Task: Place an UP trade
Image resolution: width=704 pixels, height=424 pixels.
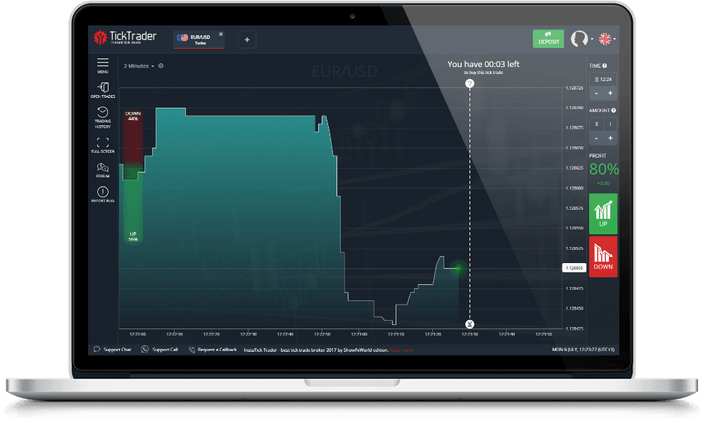Action: tap(603, 212)
